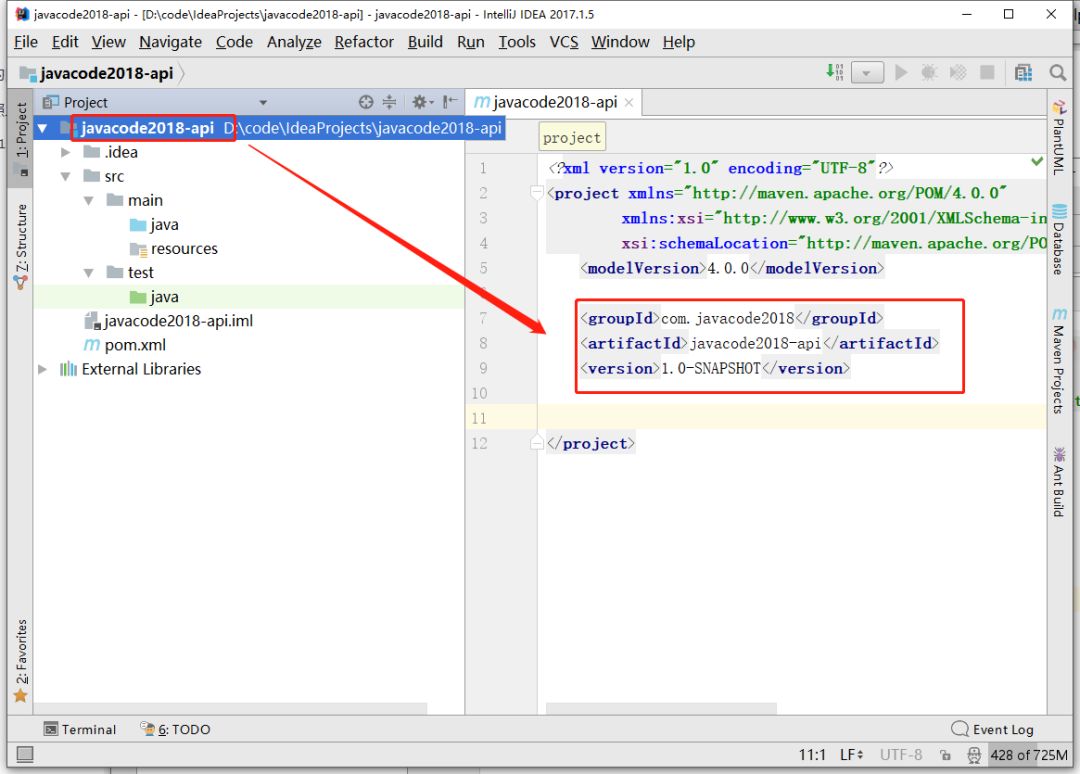1080x774 pixels.
Task: Click the Collapse All icon in Project panel
Action: 389,102
